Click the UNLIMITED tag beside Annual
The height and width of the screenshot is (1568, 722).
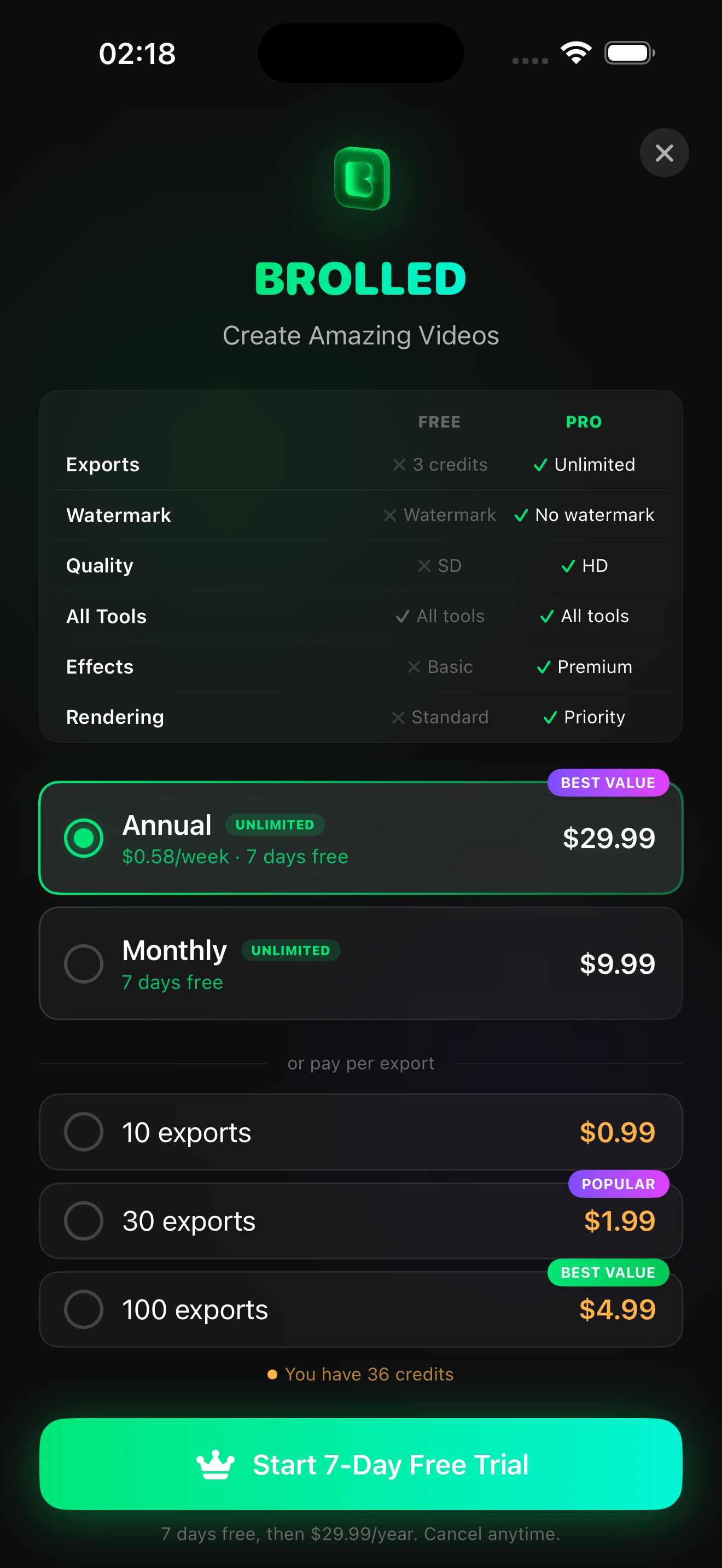point(275,825)
